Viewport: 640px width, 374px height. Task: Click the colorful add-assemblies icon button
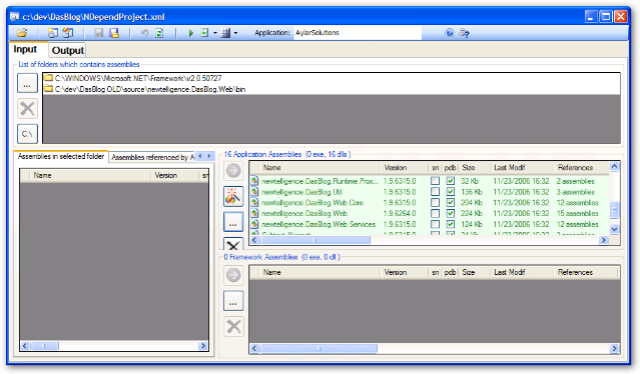click(x=233, y=196)
